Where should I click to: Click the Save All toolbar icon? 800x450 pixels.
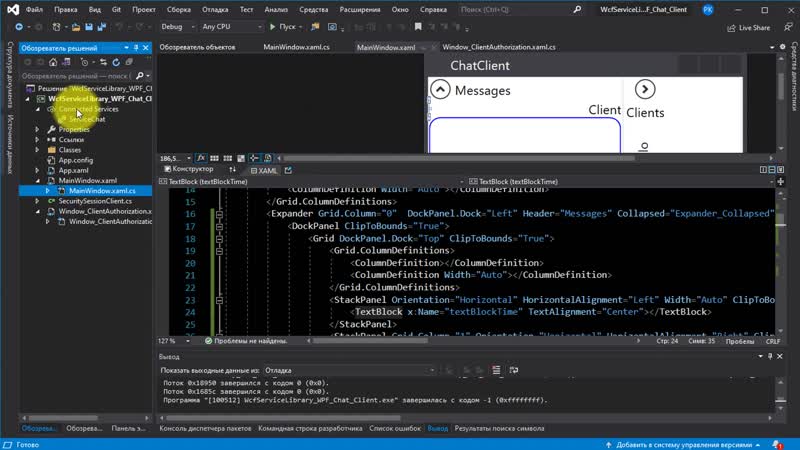pos(102,27)
